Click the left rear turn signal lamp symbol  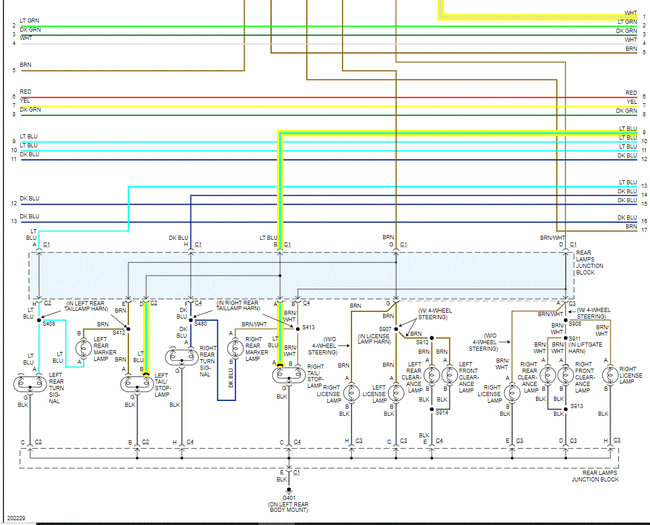30,383
